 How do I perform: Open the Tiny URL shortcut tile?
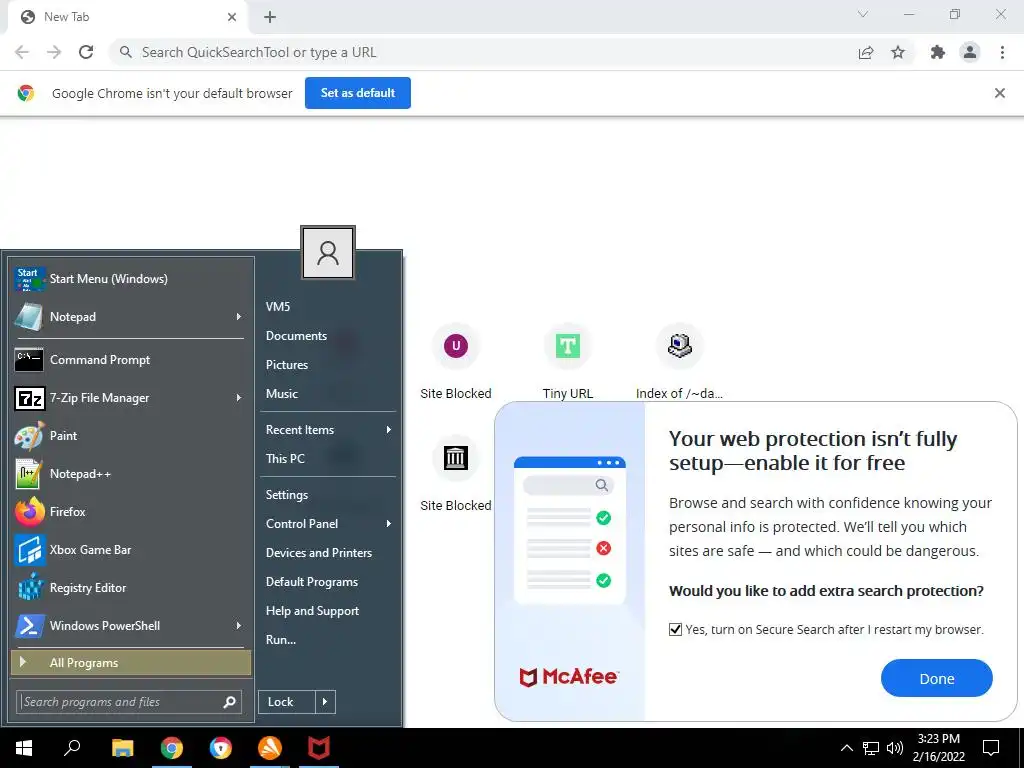[x=568, y=361]
